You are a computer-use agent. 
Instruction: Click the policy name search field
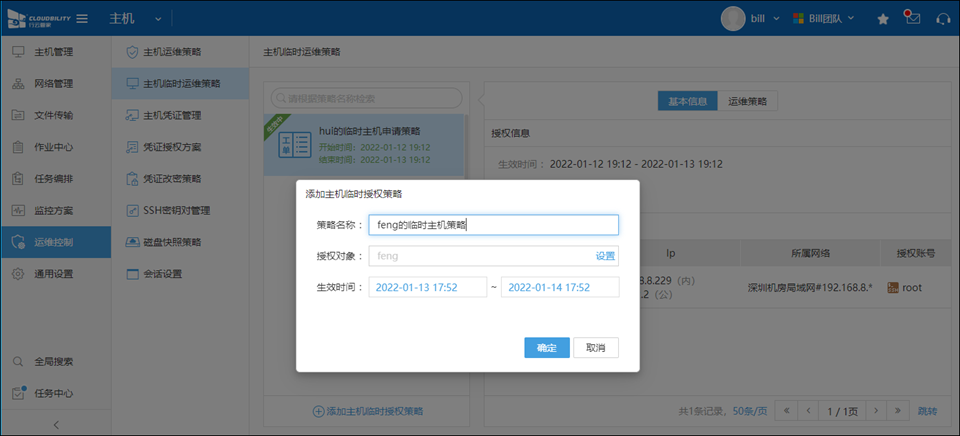(x=366, y=98)
